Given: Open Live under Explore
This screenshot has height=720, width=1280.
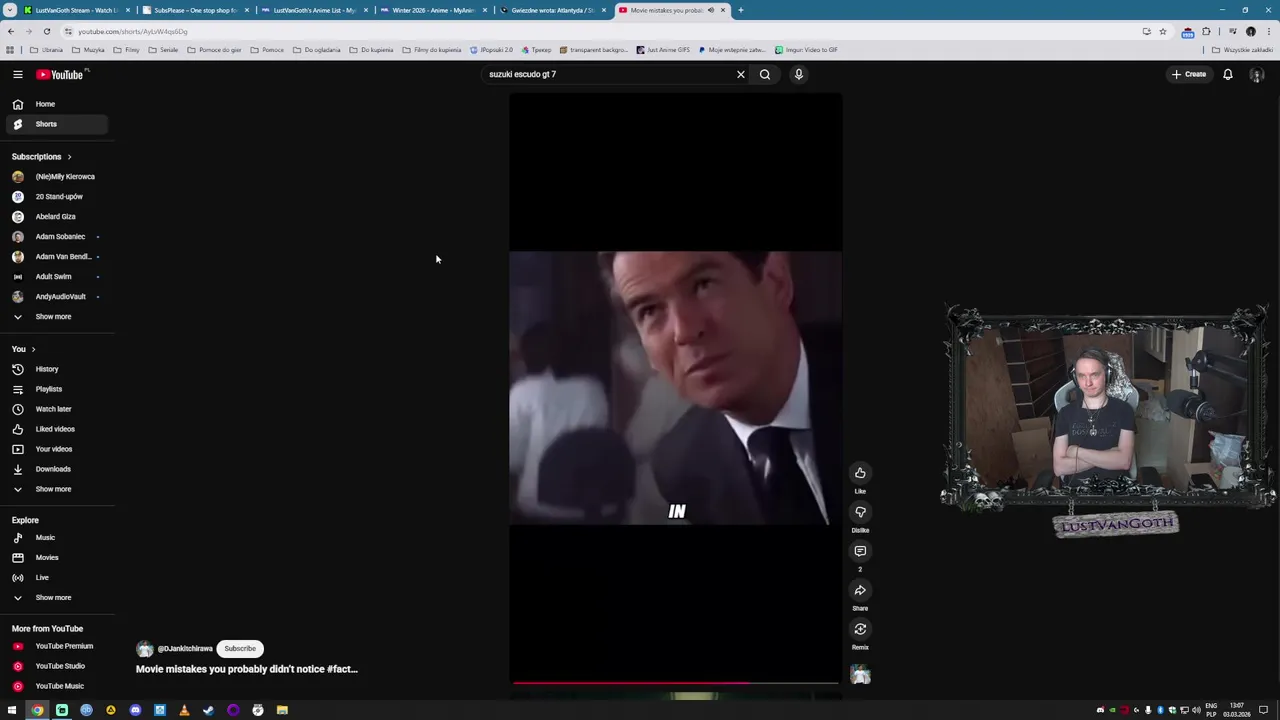Looking at the screenshot, I should (x=58, y=577).
